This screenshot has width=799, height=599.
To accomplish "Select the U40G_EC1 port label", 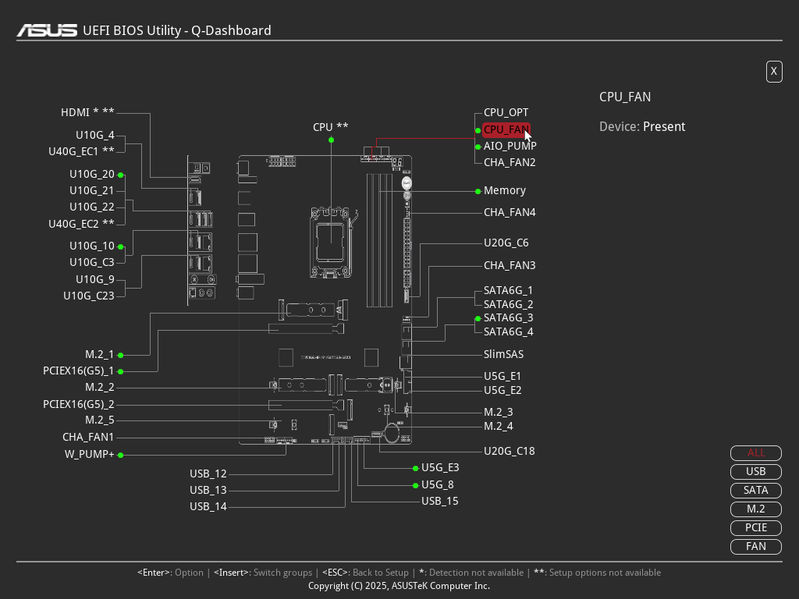I will point(81,152).
